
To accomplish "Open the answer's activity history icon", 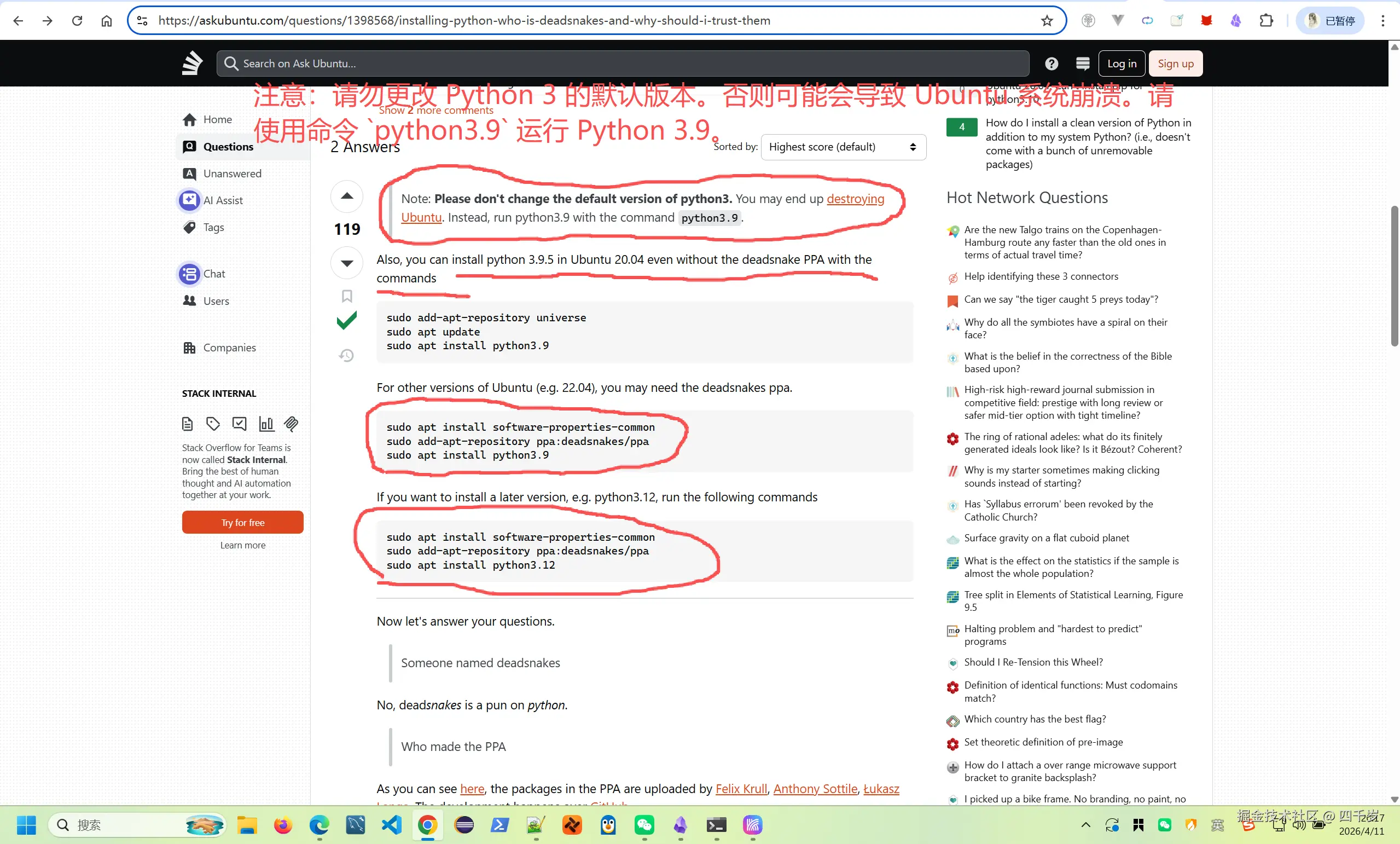I will tap(347, 356).
